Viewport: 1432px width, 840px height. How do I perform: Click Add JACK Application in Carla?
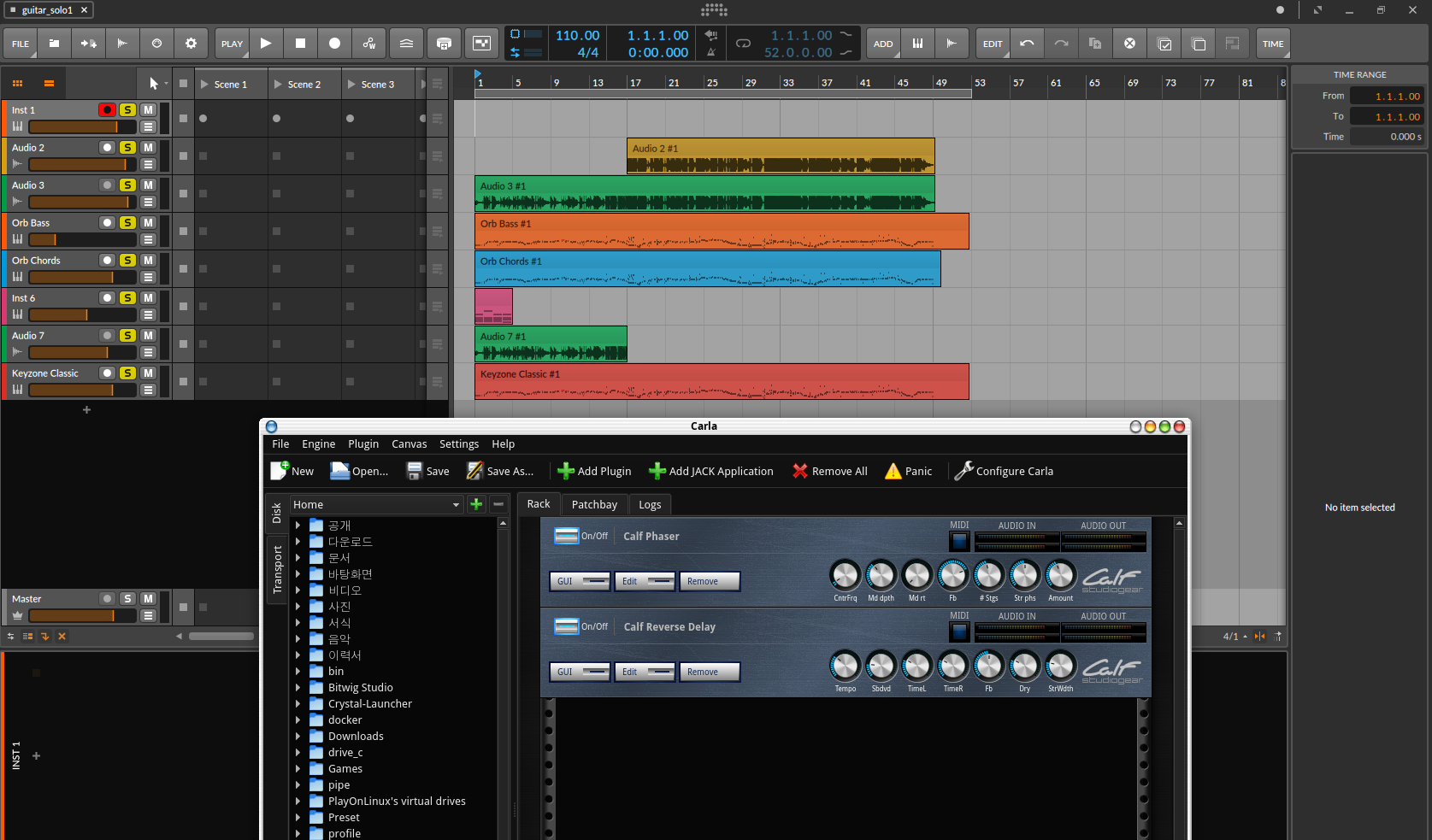tap(711, 471)
